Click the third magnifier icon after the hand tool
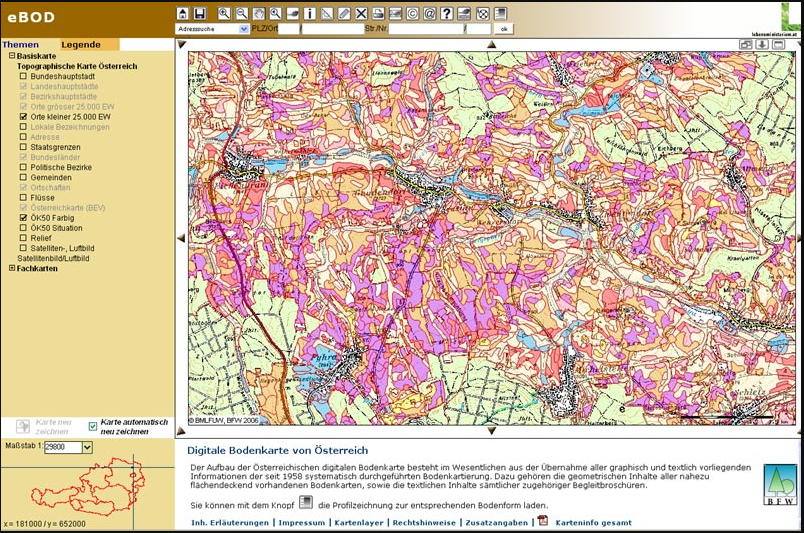 pos(275,13)
